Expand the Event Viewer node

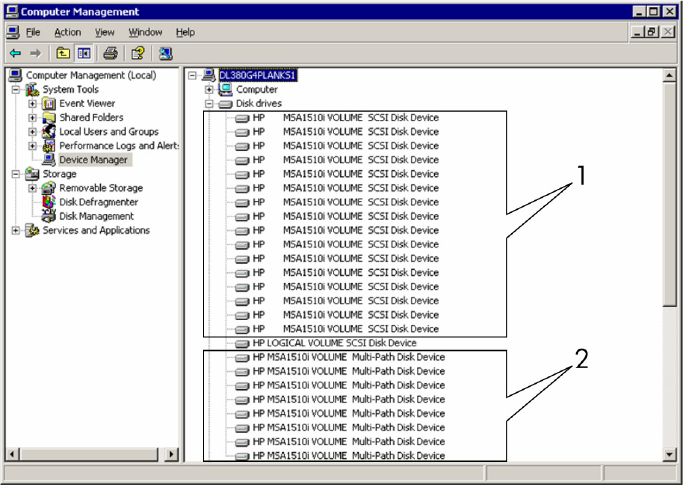33,103
